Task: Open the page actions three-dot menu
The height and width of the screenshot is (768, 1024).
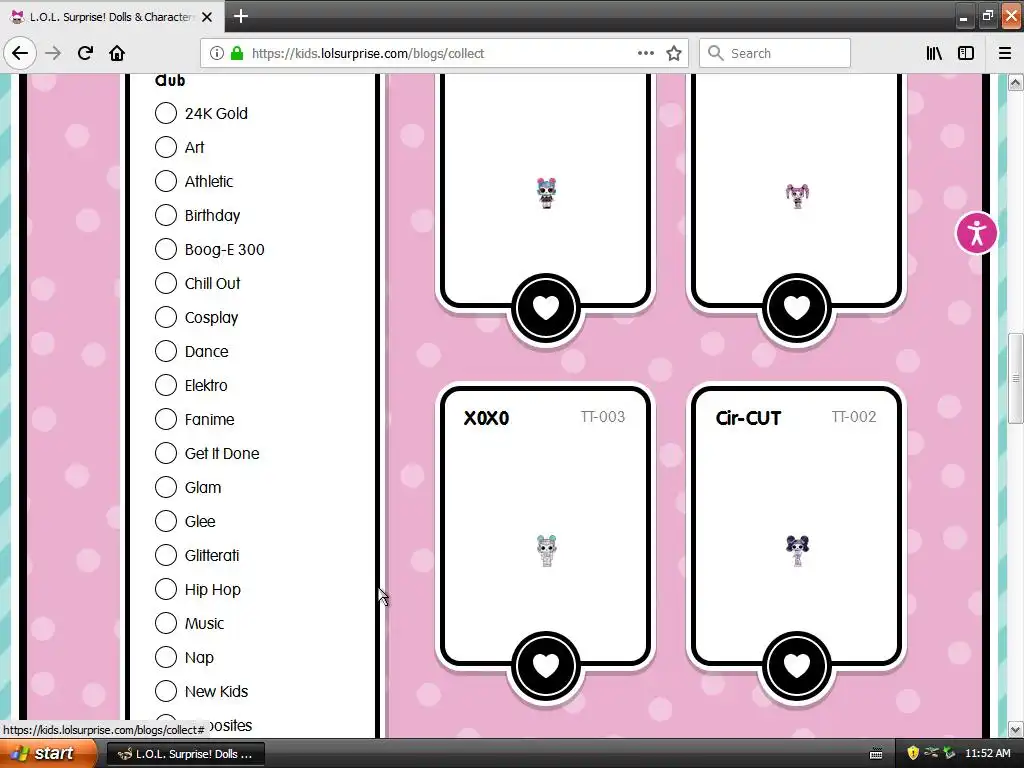Action: 646,53
